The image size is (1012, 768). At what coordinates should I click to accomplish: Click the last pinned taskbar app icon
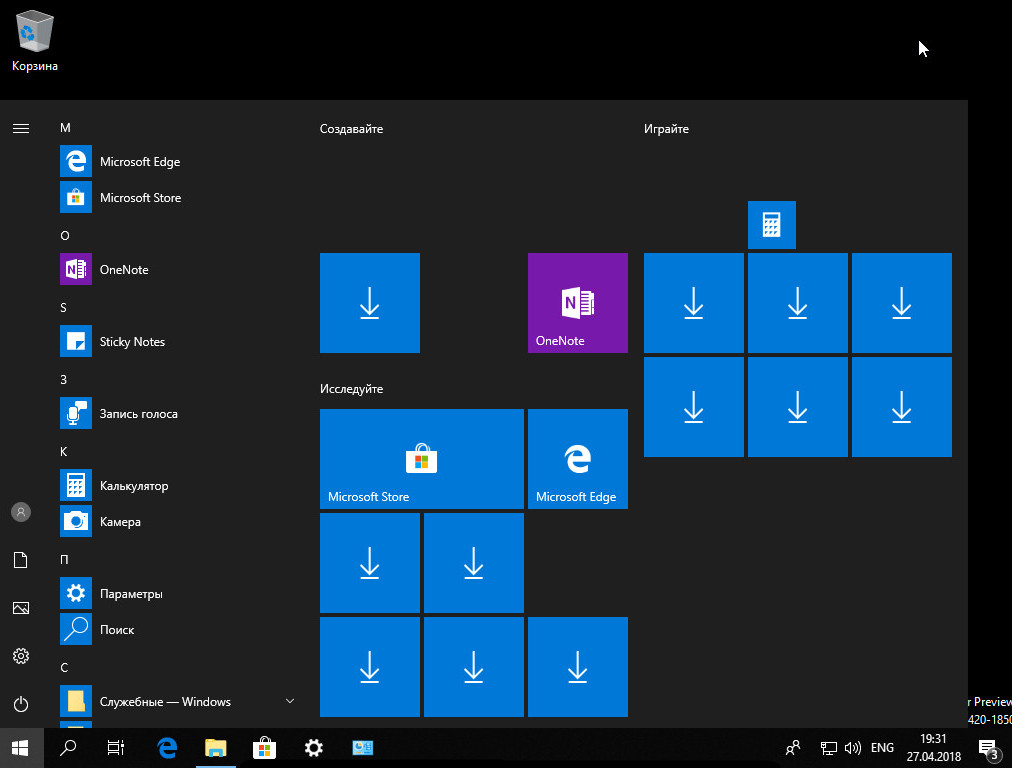363,748
